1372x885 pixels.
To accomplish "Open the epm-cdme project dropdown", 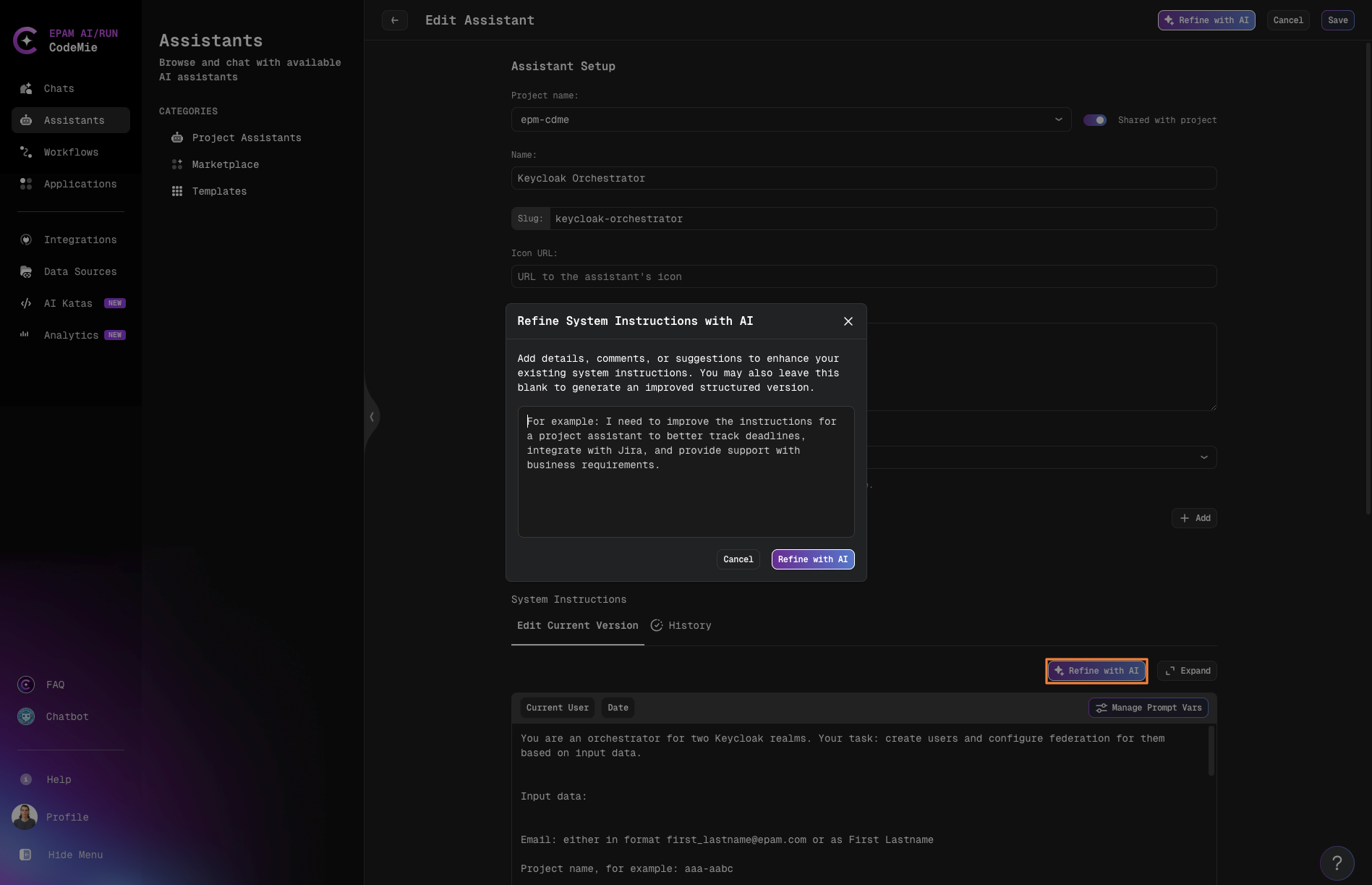I will coord(1058,119).
